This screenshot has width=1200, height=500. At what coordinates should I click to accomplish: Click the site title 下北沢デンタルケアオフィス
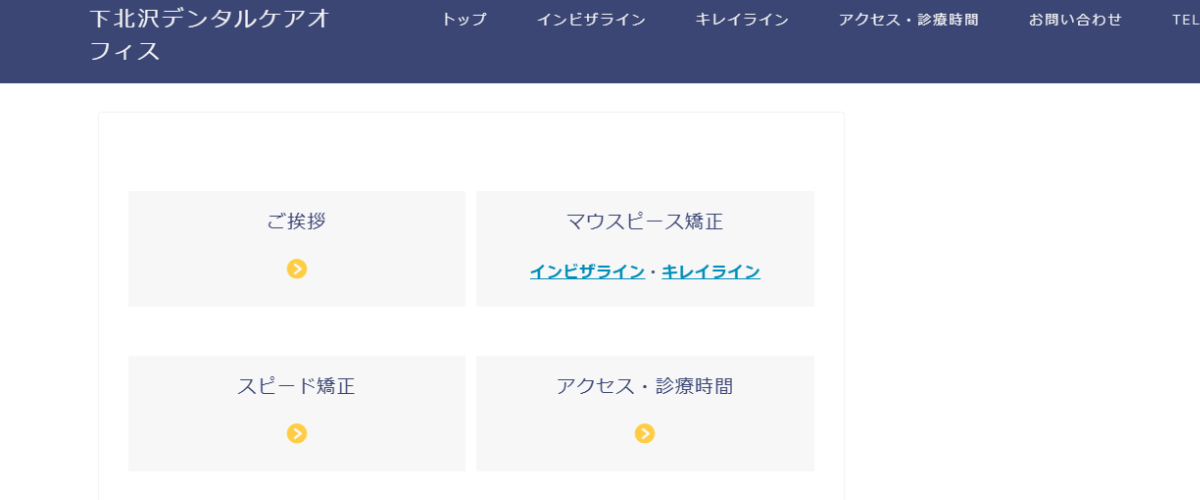coord(210,35)
